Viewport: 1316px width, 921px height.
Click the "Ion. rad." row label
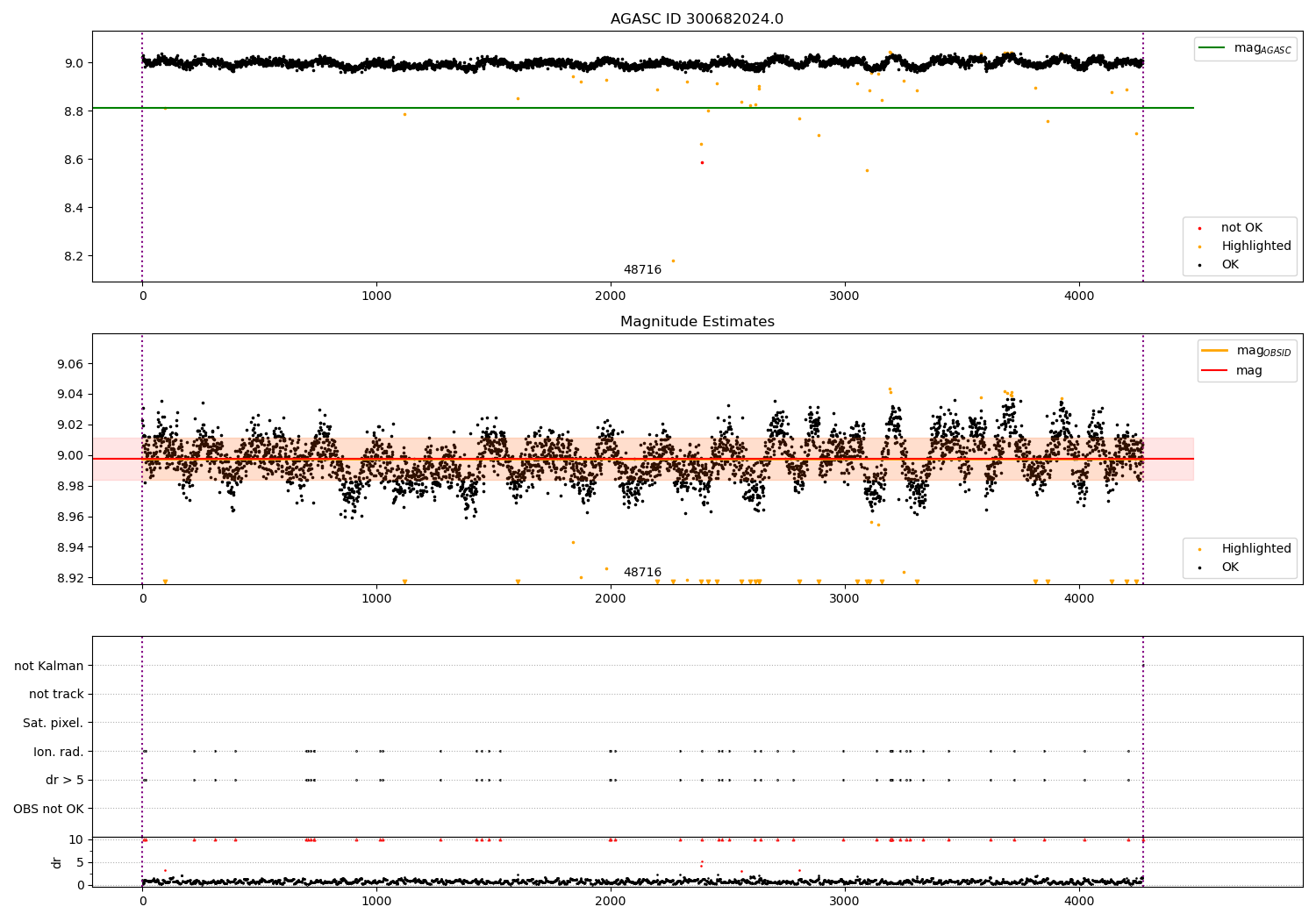pyautogui.click(x=59, y=752)
